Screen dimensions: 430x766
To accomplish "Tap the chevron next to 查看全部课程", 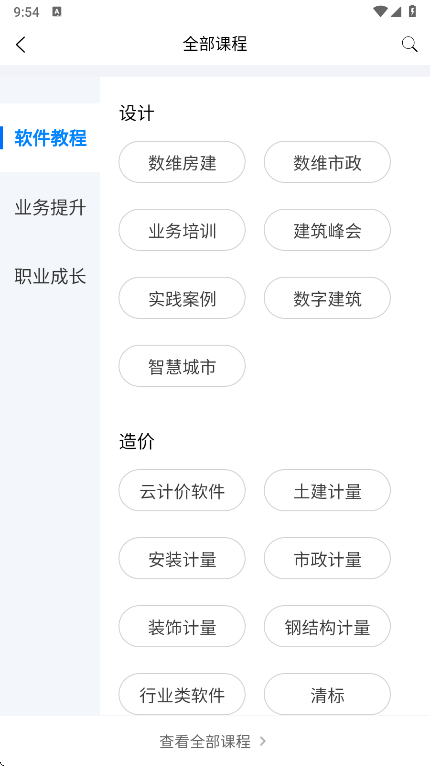I will (263, 741).
